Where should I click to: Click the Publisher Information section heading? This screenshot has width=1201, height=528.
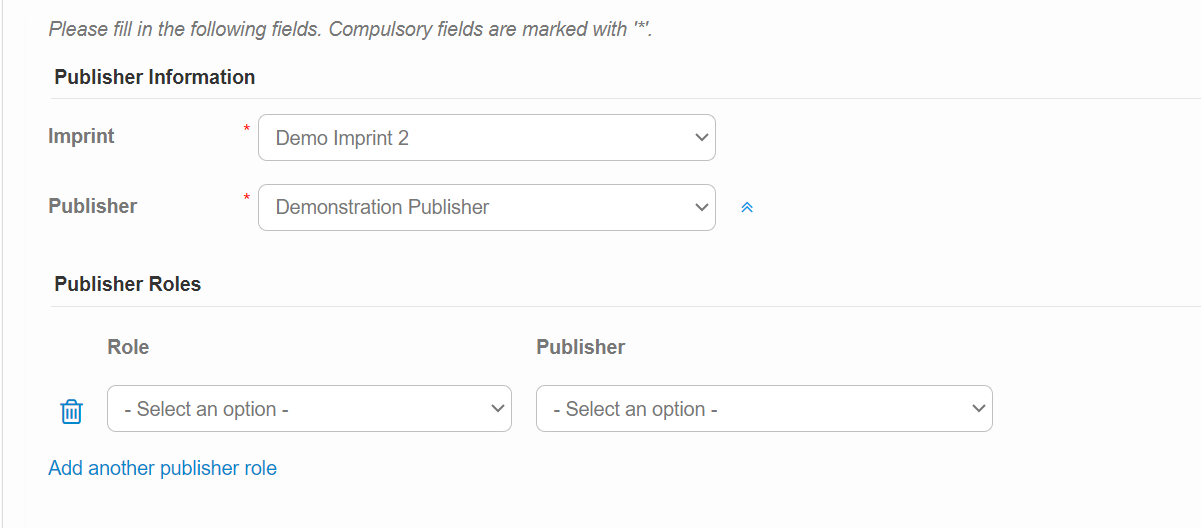(155, 77)
